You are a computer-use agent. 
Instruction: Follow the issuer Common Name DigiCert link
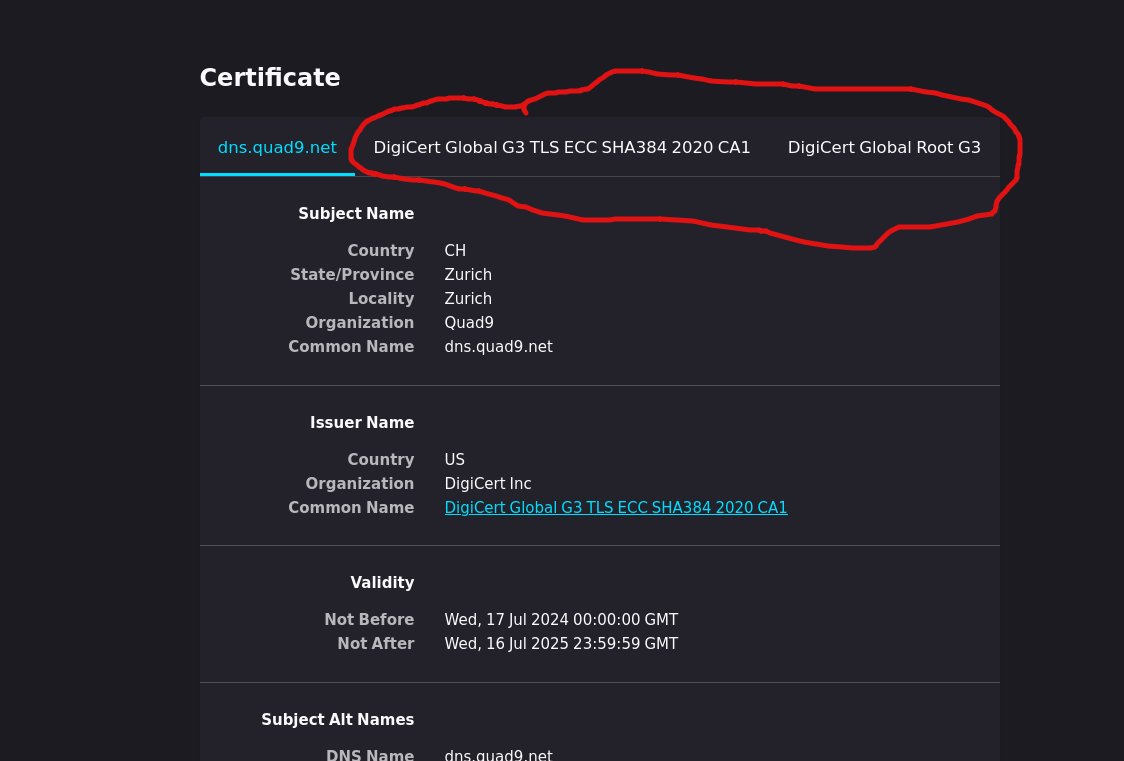click(616, 507)
